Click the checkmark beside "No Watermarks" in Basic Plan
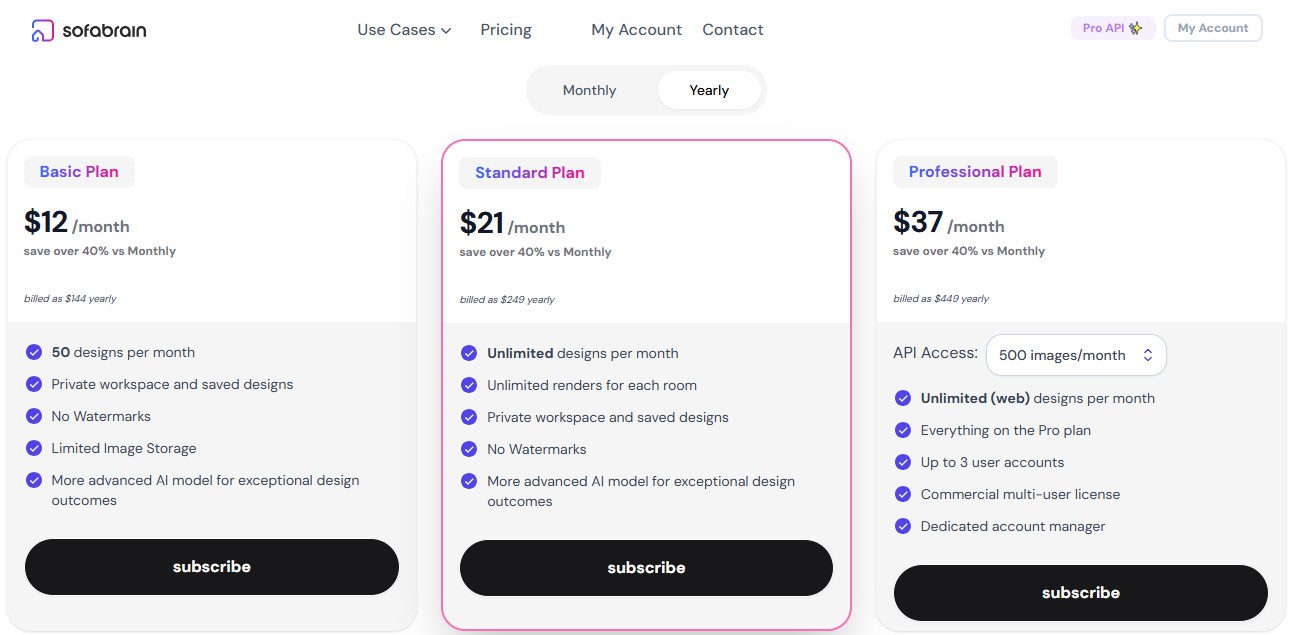This screenshot has width=1301, height=635. coord(33,416)
